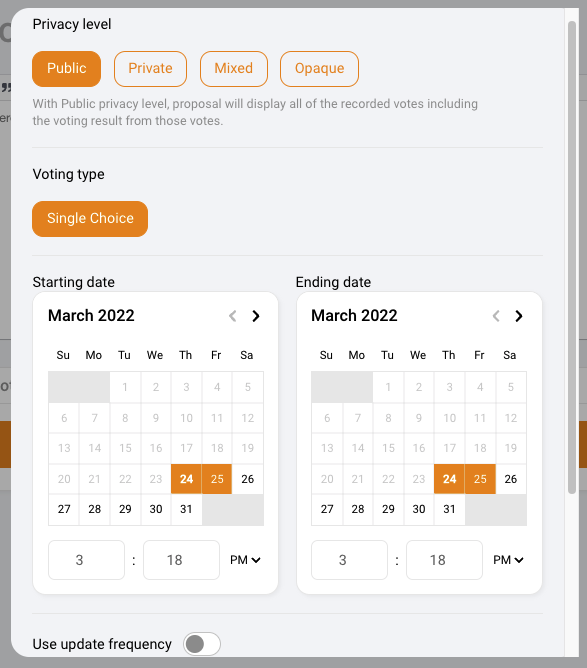The height and width of the screenshot is (668, 587).
Task: Pick March 26 in Starting date calendar
Action: point(247,479)
